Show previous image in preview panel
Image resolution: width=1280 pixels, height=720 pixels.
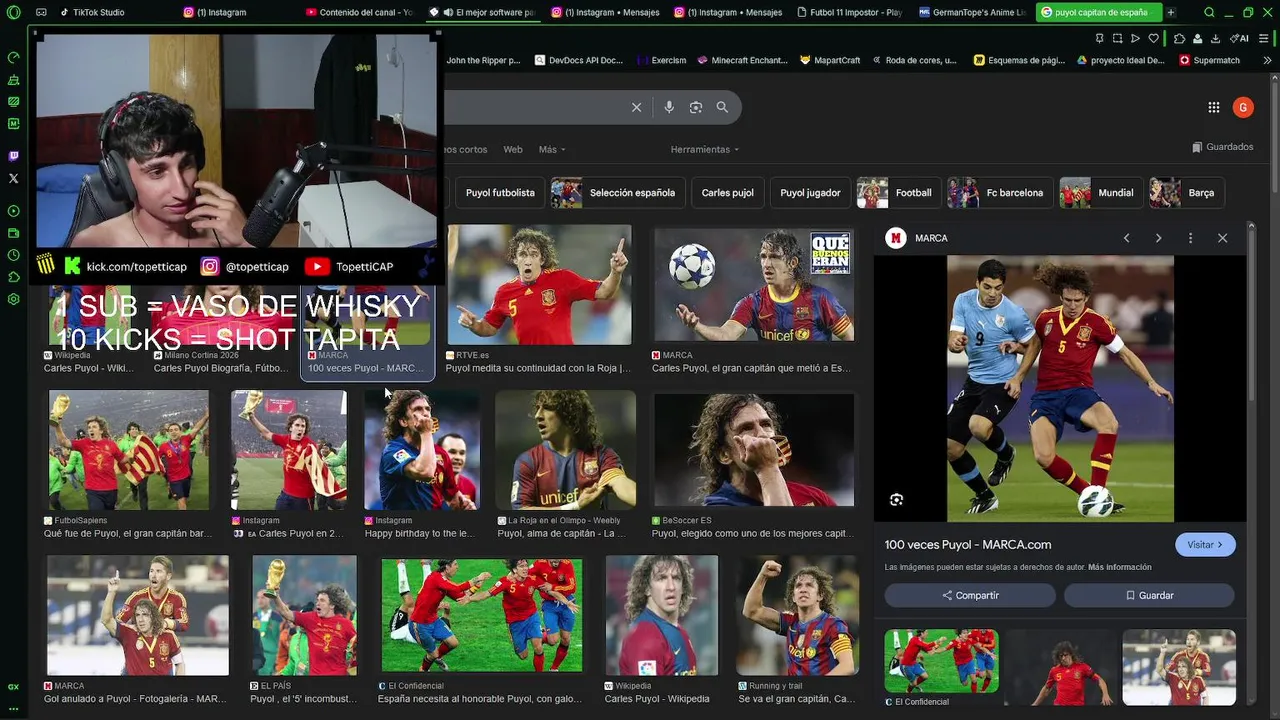point(1126,238)
